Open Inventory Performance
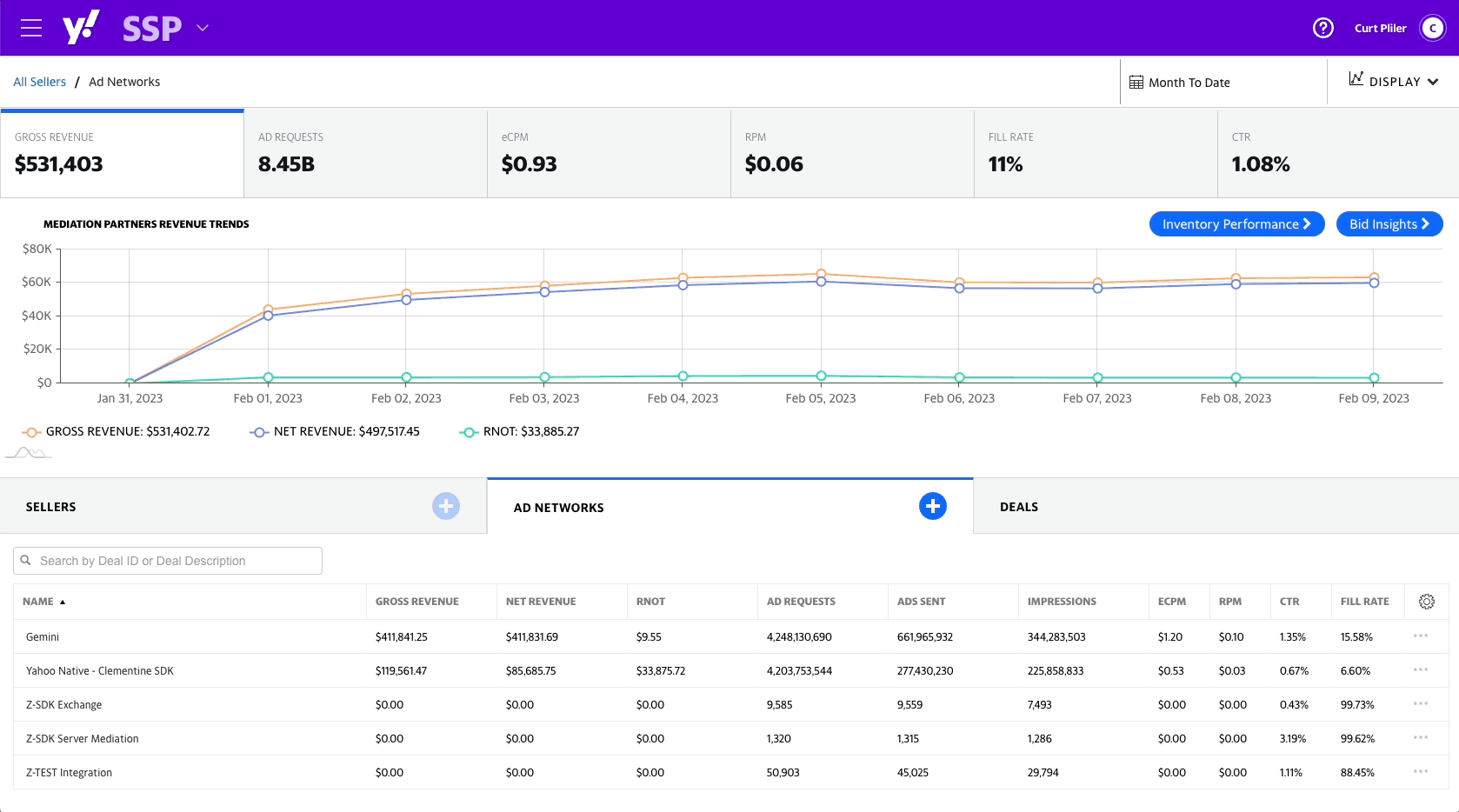This screenshot has height=812, width=1459. click(1236, 224)
